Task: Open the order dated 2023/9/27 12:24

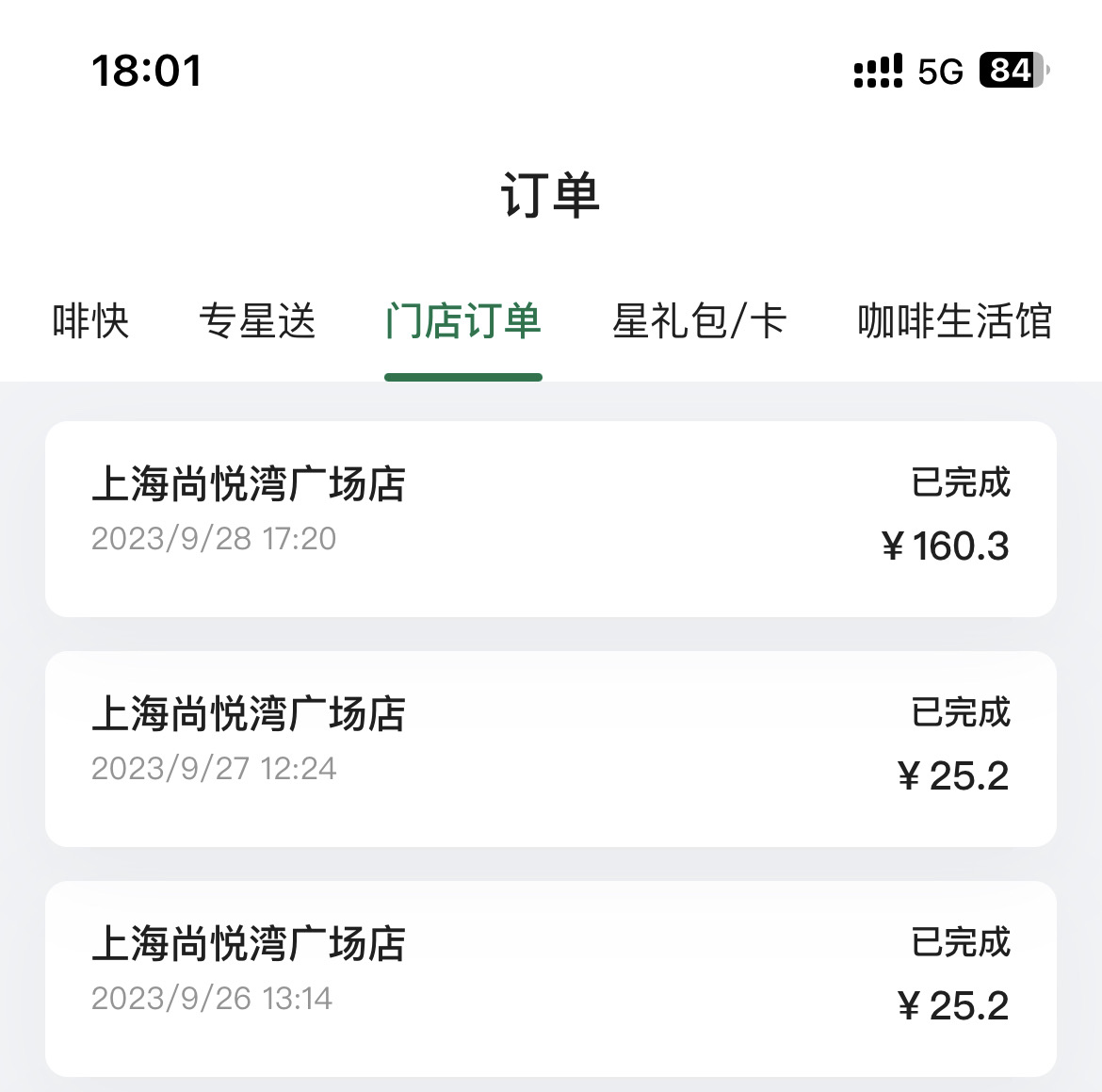Action: tap(551, 749)
